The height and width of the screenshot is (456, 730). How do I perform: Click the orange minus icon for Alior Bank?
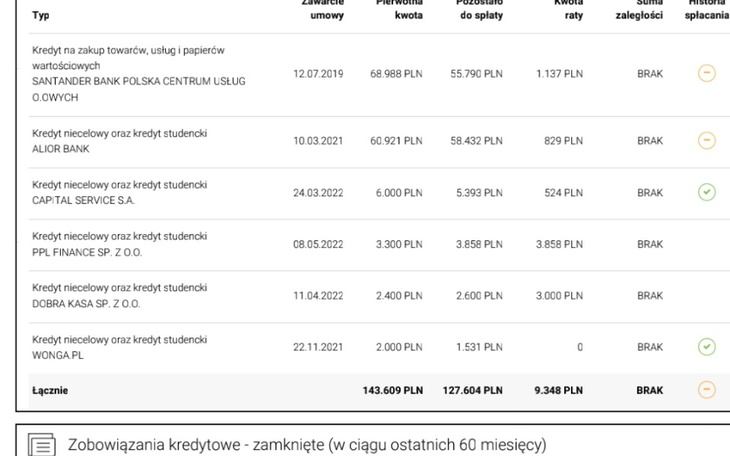tap(706, 141)
